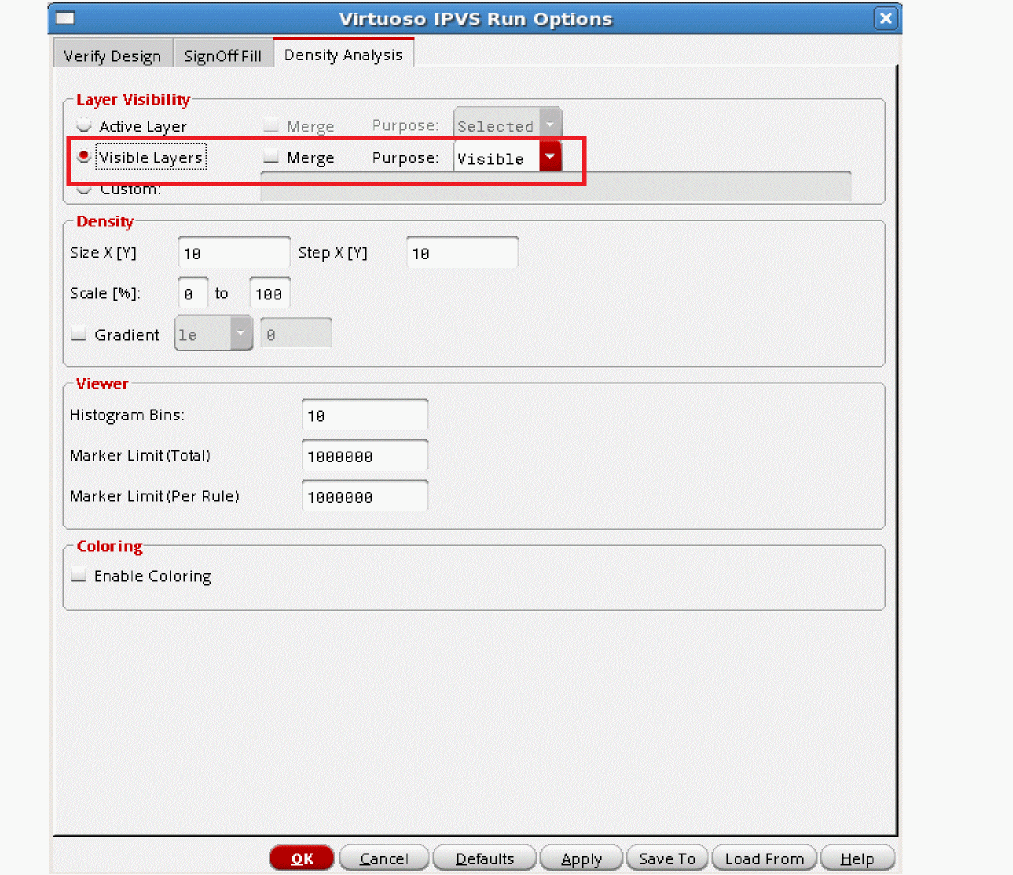Select the Visible Layers radio button
1013x875 pixels.
[x=84, y=156]
